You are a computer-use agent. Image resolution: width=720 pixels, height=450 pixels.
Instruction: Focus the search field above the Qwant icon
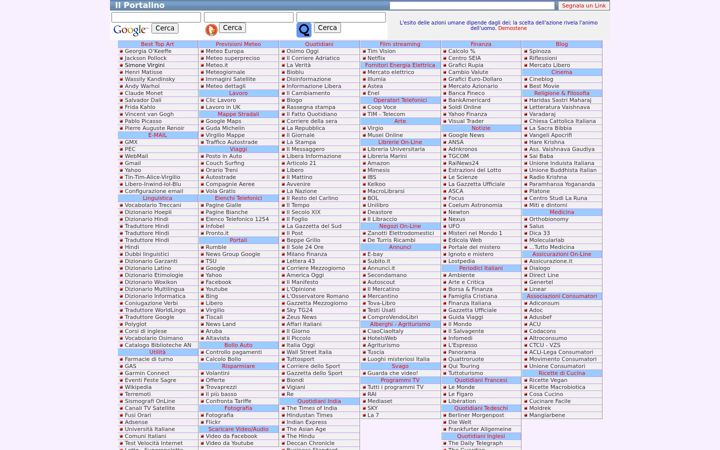[341, 17]
